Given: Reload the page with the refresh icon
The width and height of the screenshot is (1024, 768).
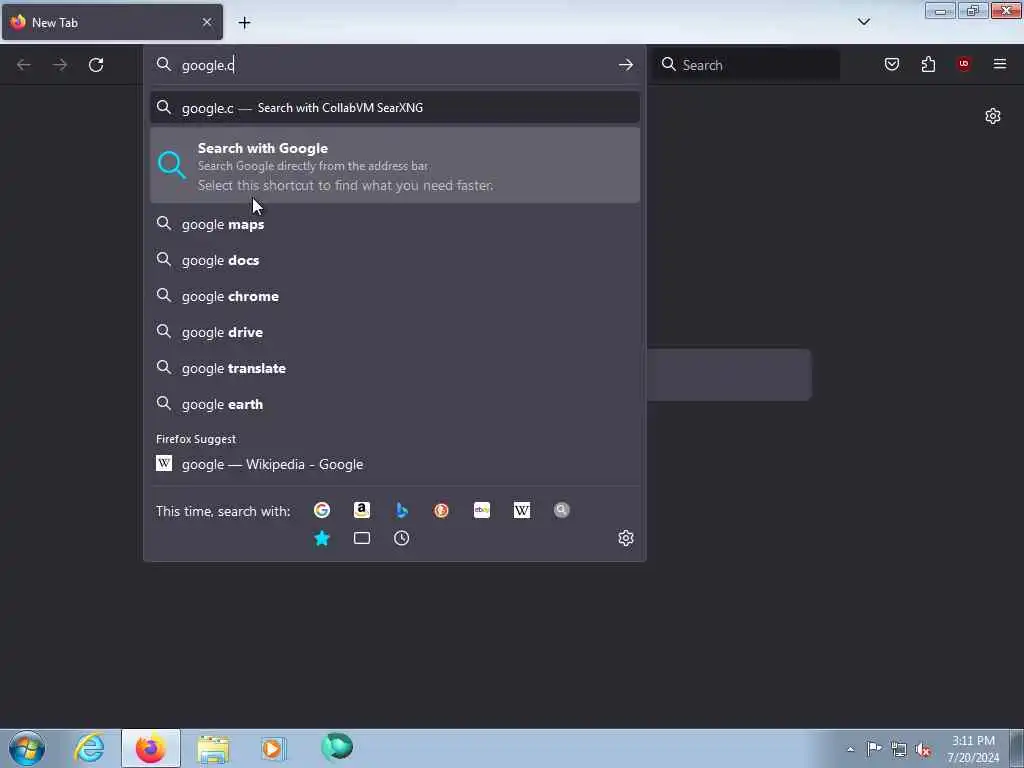Looking at the screenshot, I should pyautogui.click(x=96, y=65).
